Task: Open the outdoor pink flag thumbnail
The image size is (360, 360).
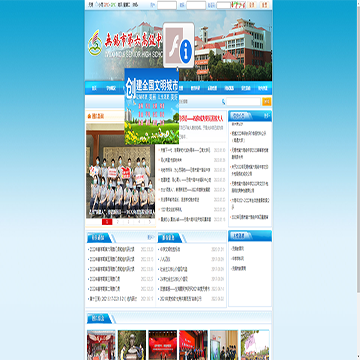Action: tap(255, 345)
